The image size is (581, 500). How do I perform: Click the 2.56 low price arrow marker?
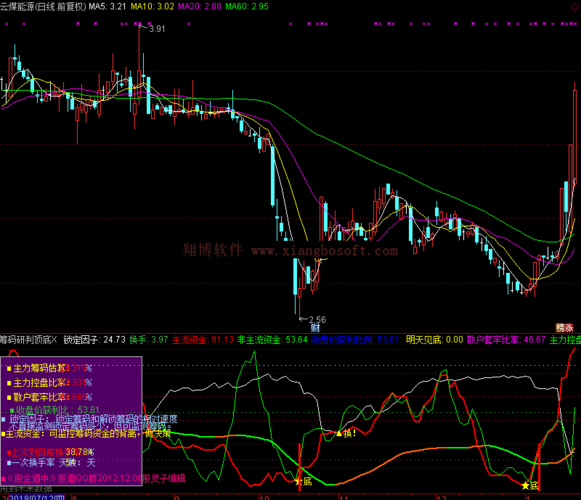click(313, 319)
